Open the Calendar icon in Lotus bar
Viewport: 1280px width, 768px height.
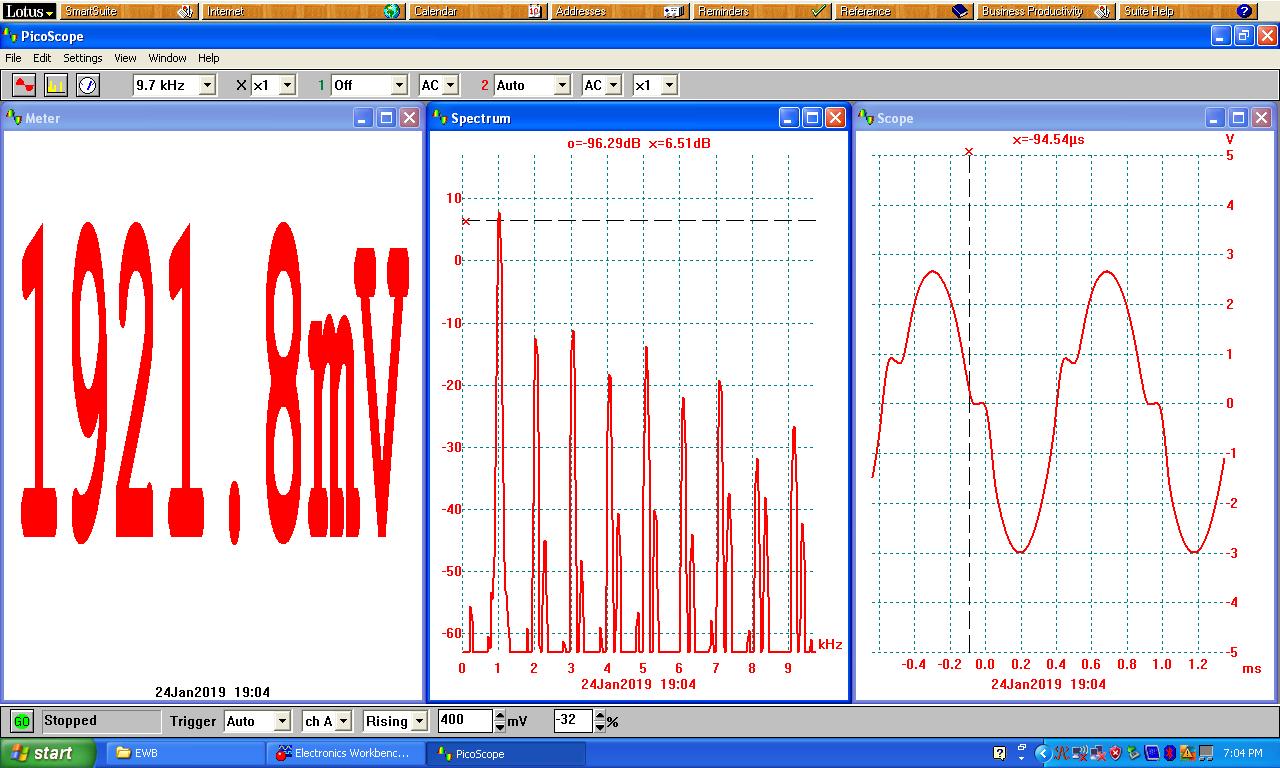(x=534, y=11)
